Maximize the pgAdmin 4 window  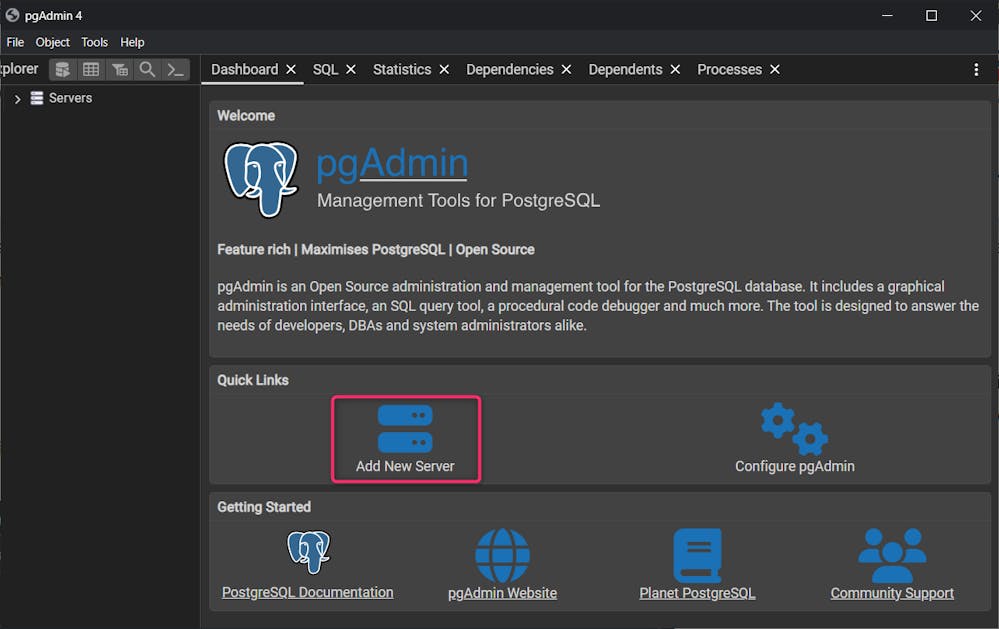pyautogui.click(x=931, y=15)
